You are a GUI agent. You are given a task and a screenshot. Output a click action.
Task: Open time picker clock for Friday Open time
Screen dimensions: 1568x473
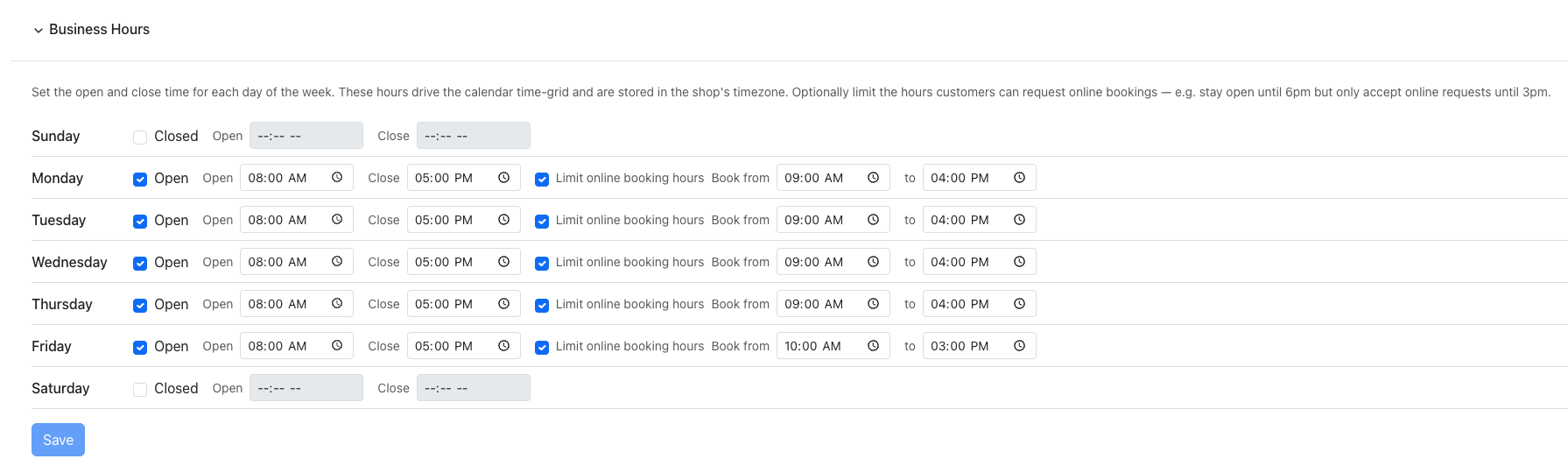(x=337, y=346)
